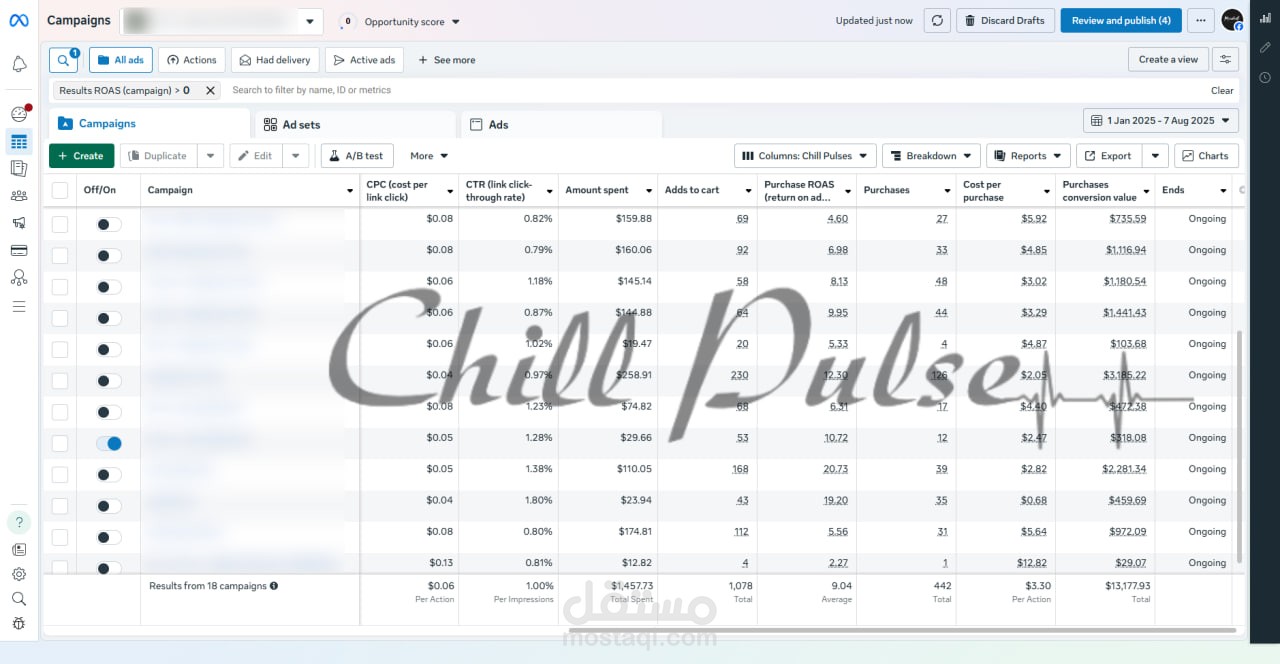Open the date range 1 Jan 2025 picker

click(x=1161, y=121)
